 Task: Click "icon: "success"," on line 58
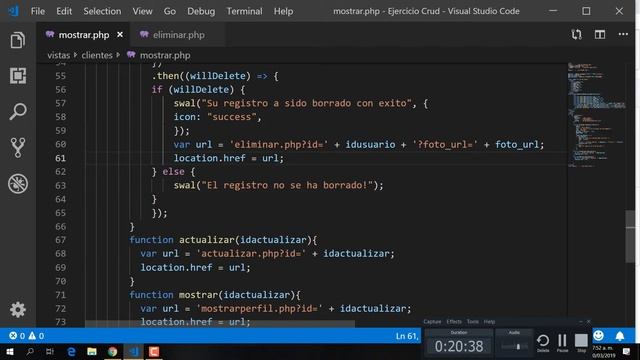pyautogui.click(x=218, y=117)
